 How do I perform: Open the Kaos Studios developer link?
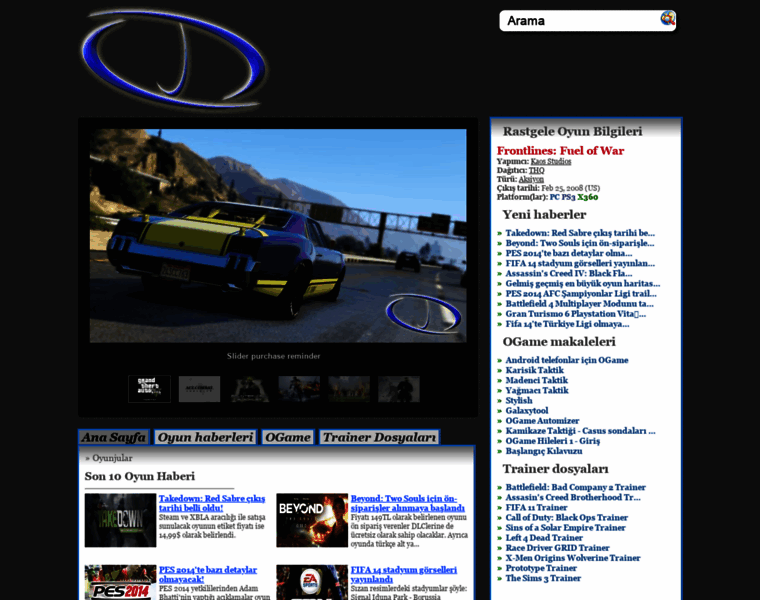tap(551, 161)
